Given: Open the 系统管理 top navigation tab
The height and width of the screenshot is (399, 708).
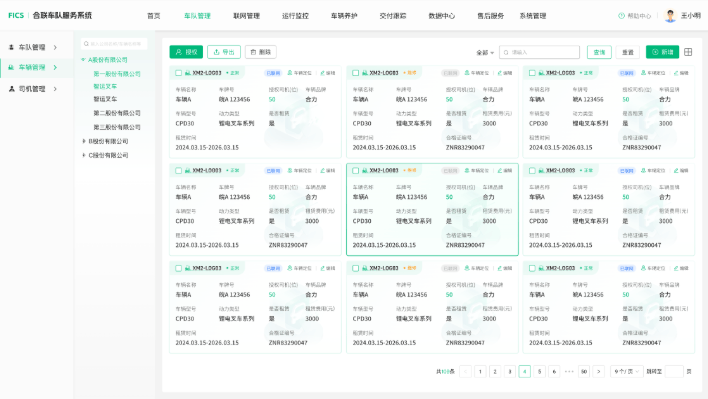Looking at the screenshot, I should pyautogui.click(x=533, y=16).
